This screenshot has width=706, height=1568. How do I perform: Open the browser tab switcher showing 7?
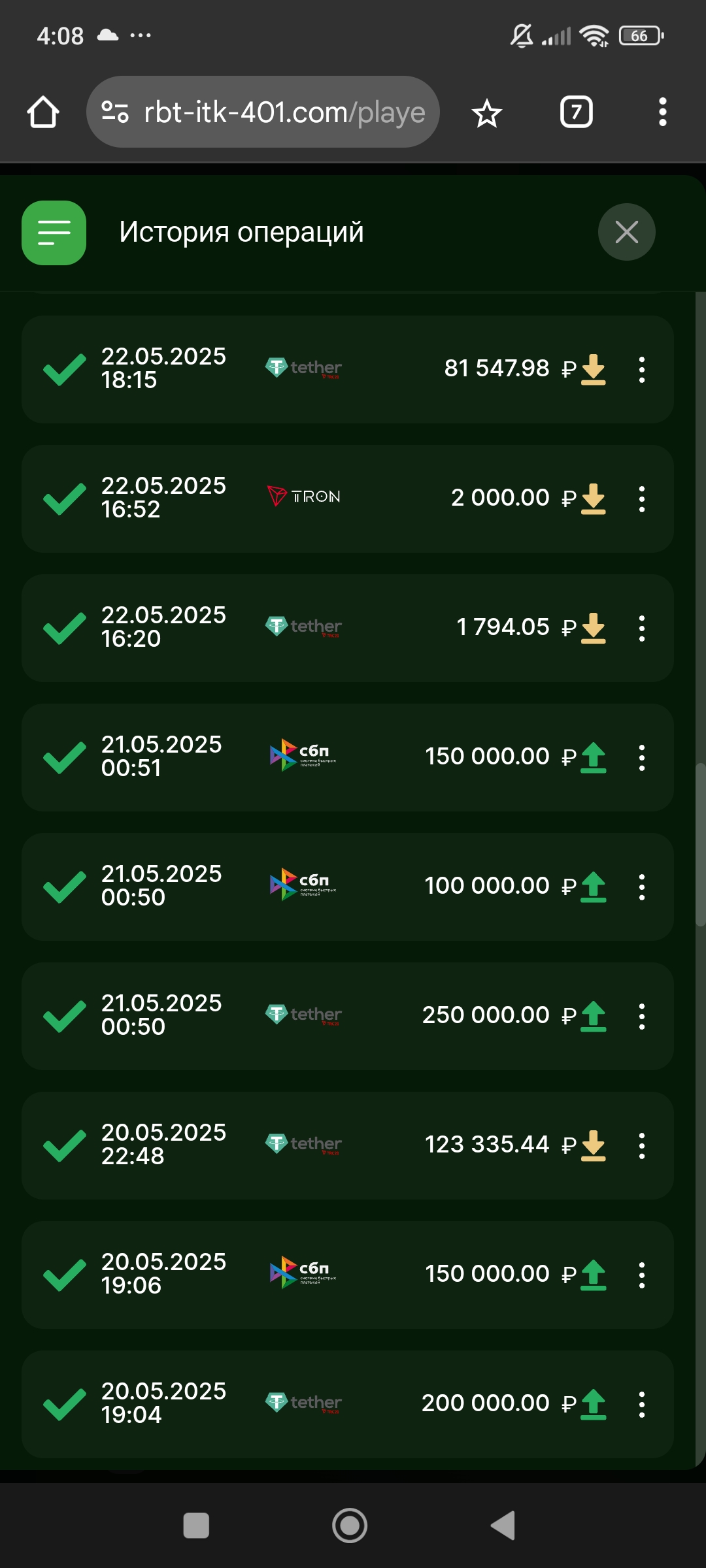tap(576, 112)
